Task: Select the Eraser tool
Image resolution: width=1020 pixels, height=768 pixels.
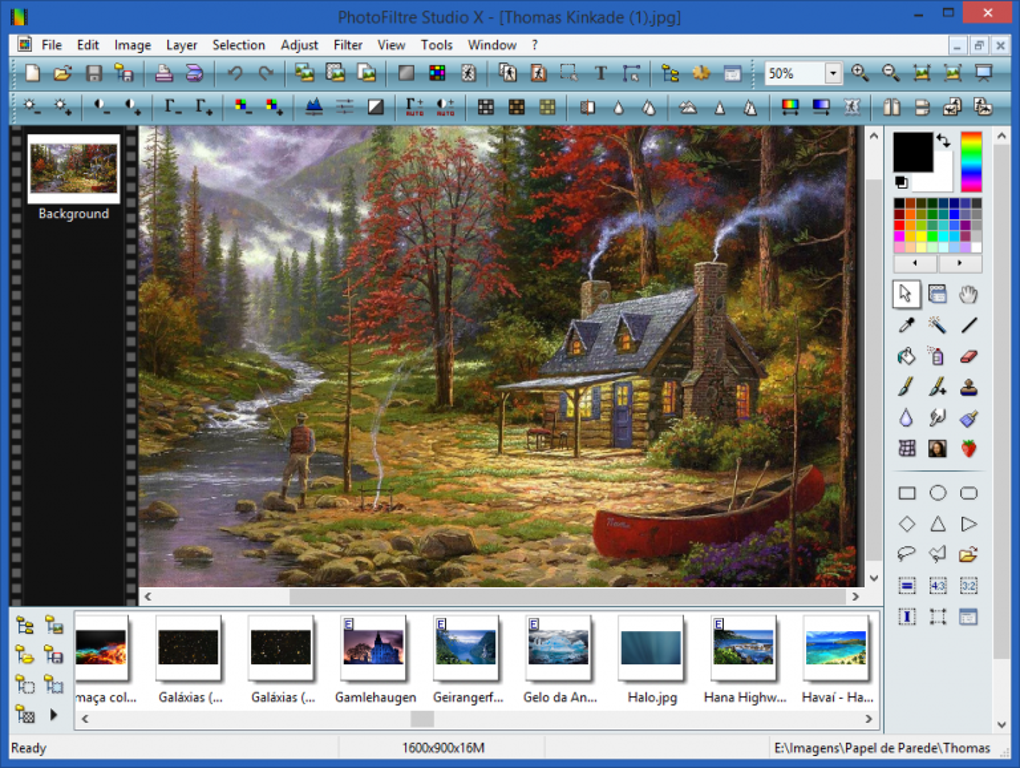Action: click(969, 355)
